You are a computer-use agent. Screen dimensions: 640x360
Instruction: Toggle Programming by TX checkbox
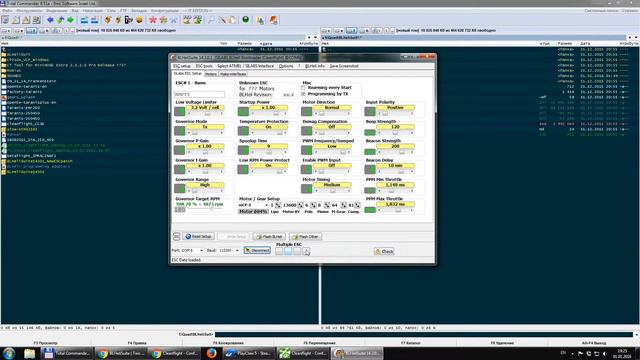[304, 94]
